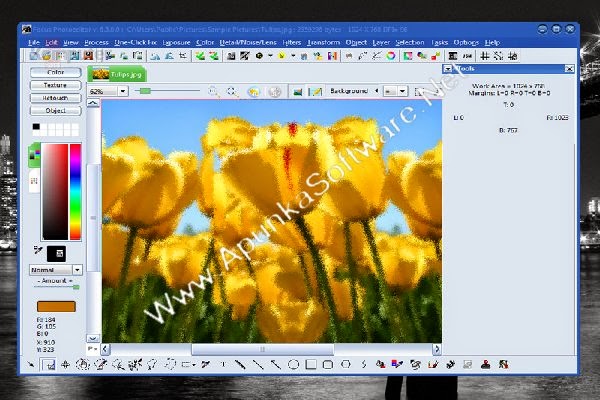The width and height of the screenshot is (600, 400).
Task: Select the Rounded Rectangle shape tool
Action: click(x=328, y=364)
